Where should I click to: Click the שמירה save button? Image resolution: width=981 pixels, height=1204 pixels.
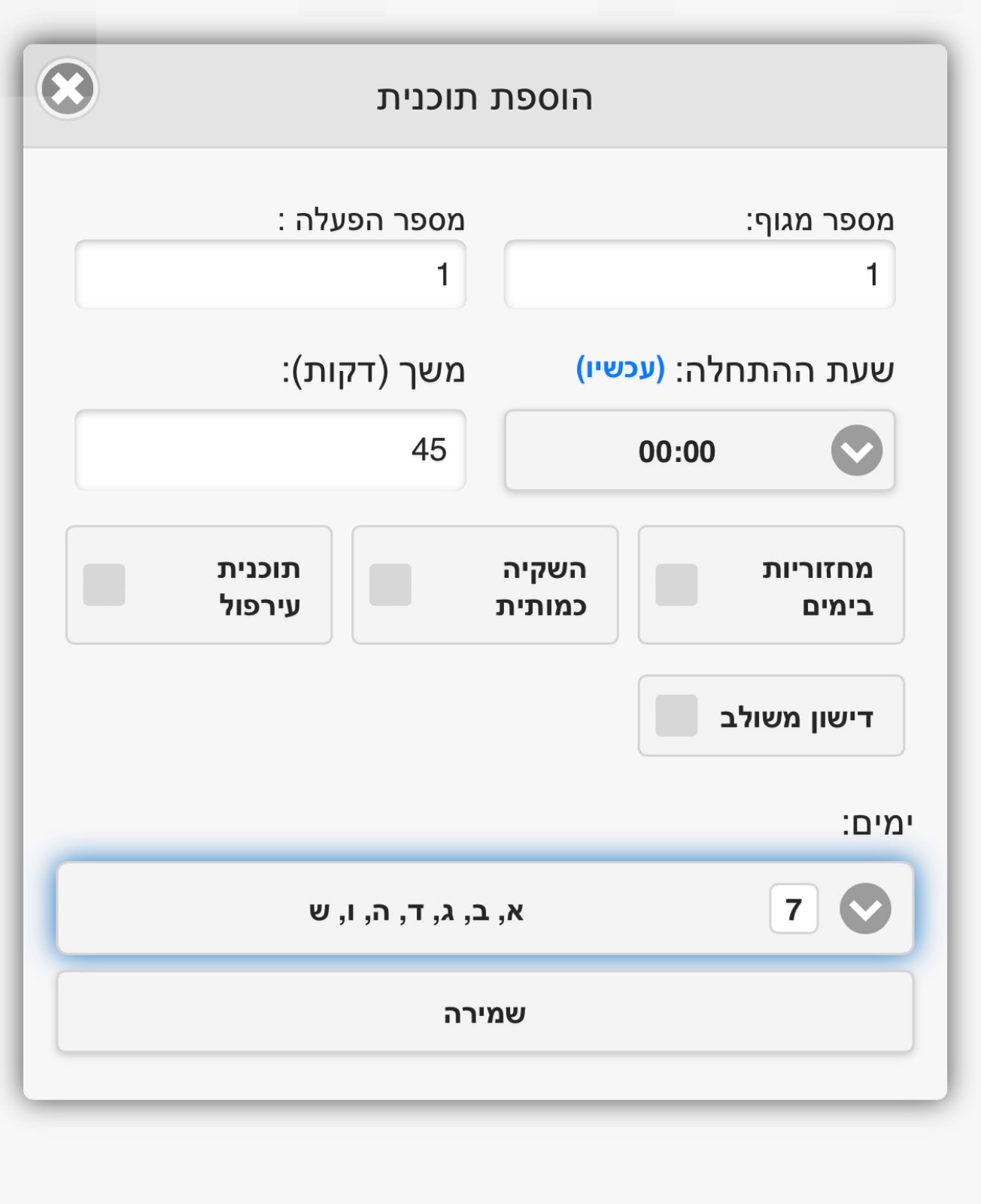(485, 1012)
